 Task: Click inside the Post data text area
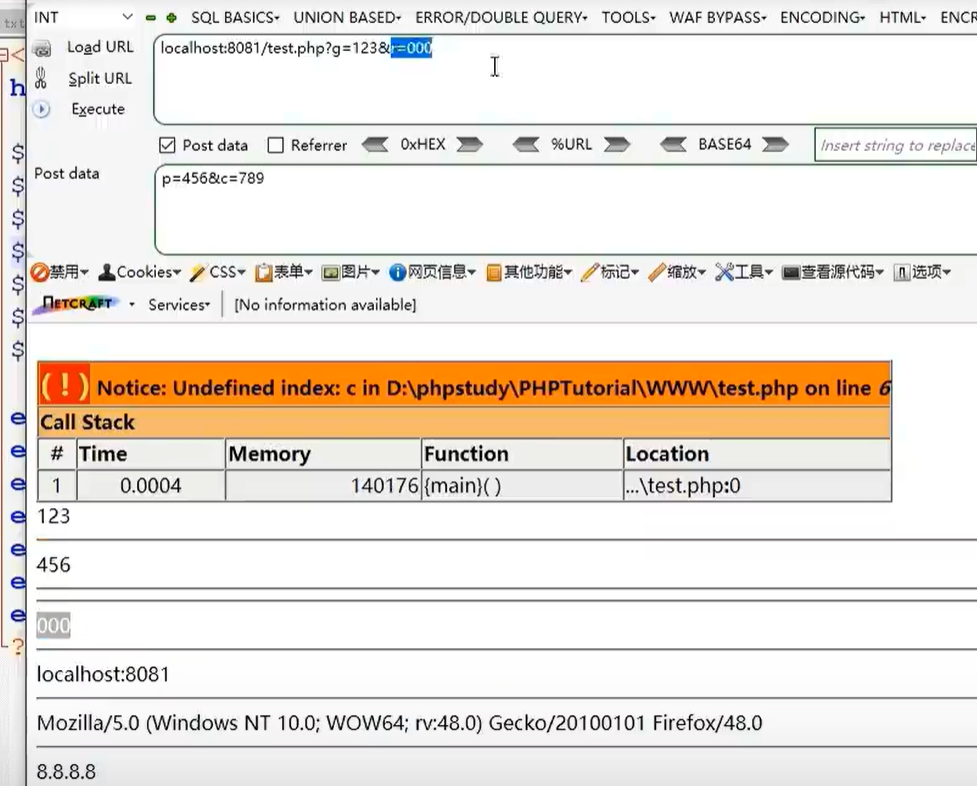coord(566,210)
